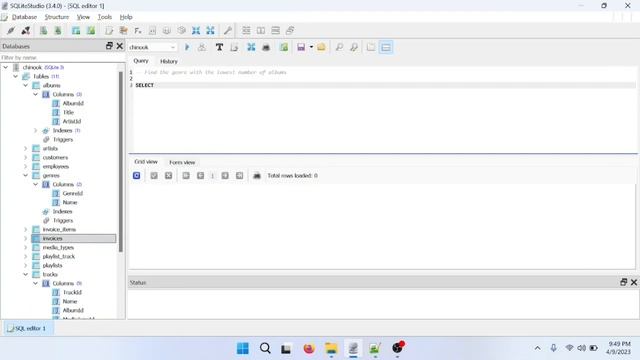The height and width of the screenshot is (360, 640).
Task: Select the media_types table
Action: (x=58, y=247)
